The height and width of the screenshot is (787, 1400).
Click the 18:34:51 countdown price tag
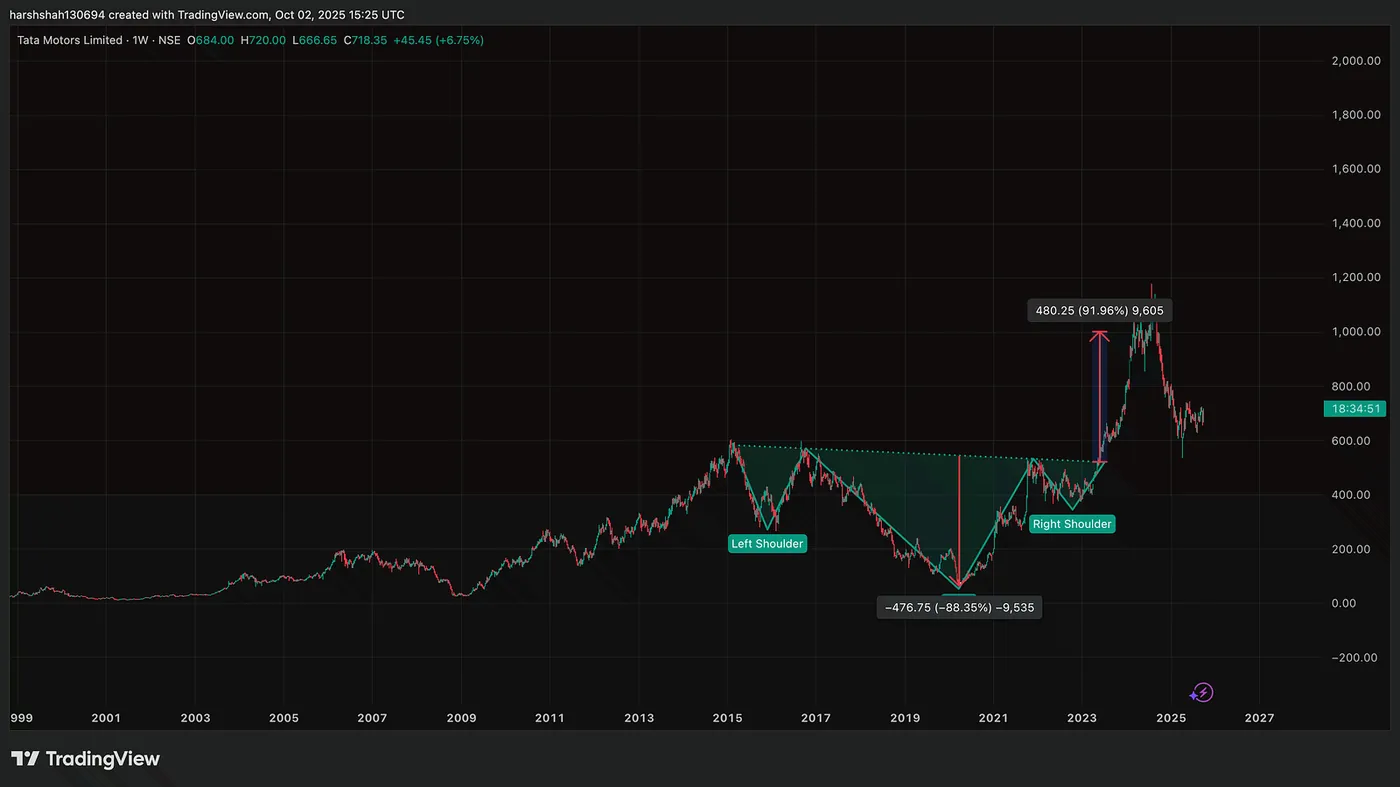click(1355, 408)
